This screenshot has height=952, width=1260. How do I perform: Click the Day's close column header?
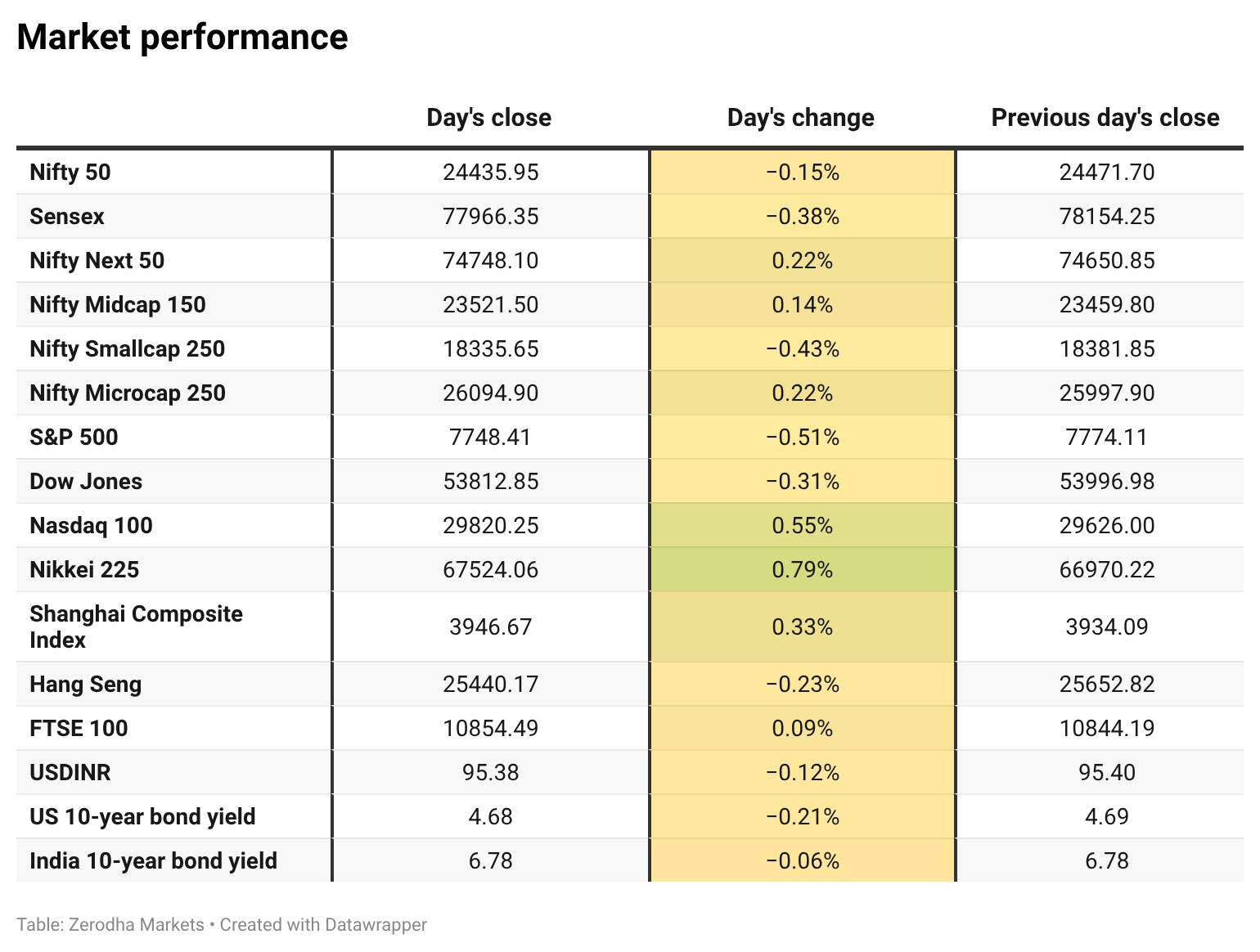click(489, 118)
